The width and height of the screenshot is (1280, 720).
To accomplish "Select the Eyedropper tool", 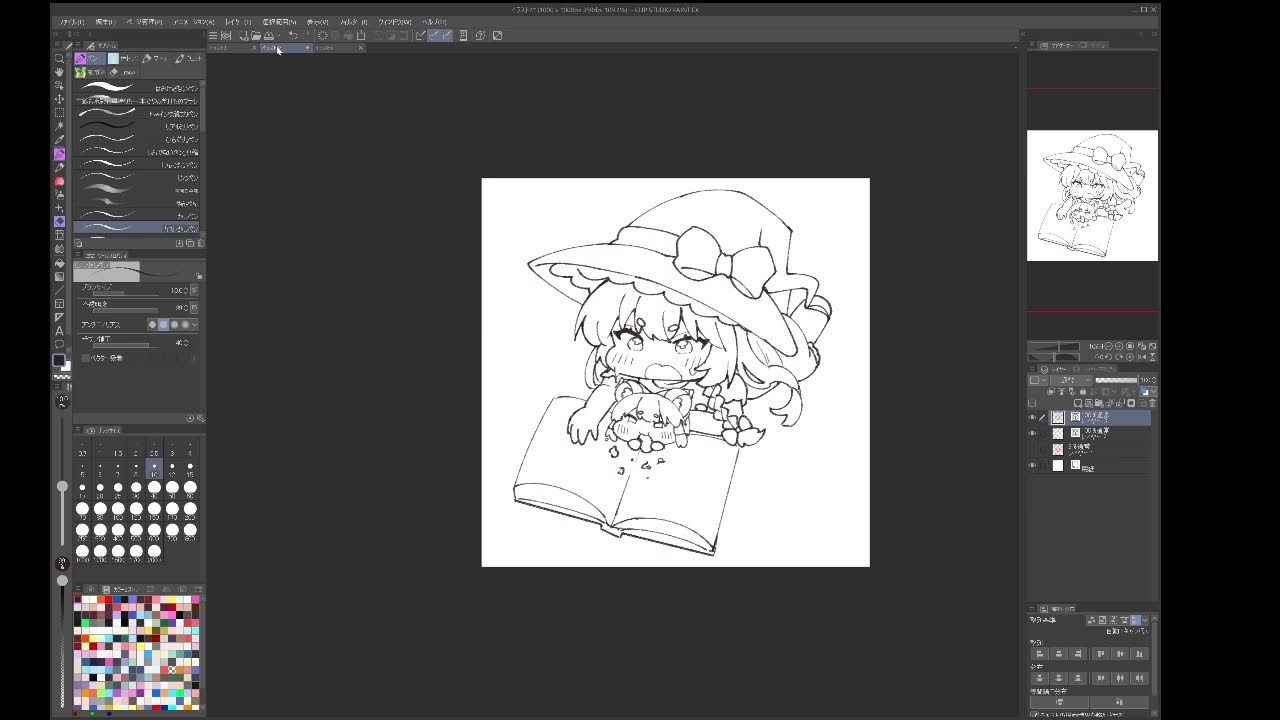I will pos(59,140).
